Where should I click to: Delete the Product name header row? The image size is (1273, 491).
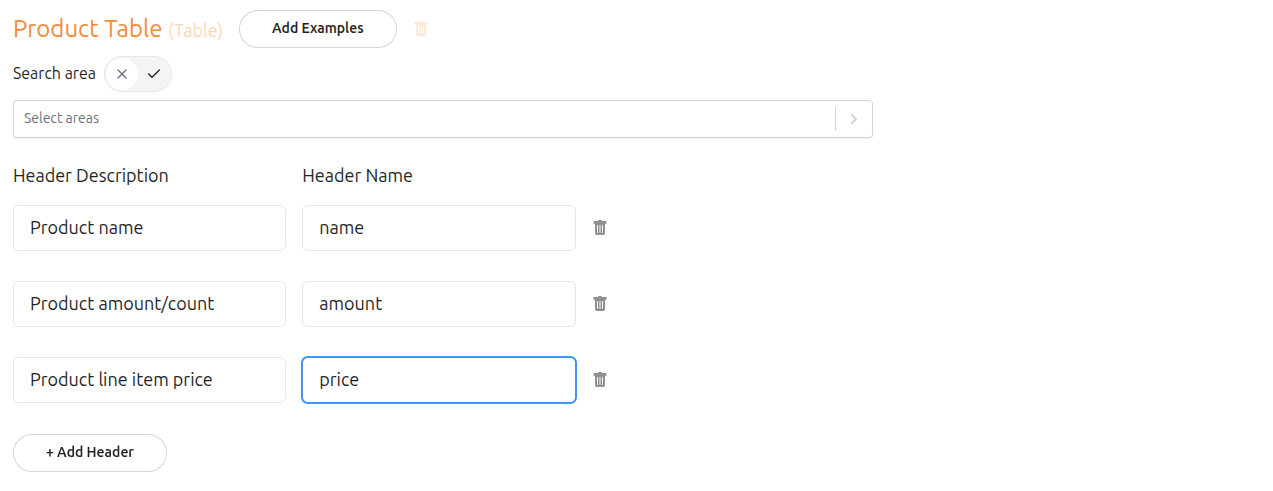[600, 228]
